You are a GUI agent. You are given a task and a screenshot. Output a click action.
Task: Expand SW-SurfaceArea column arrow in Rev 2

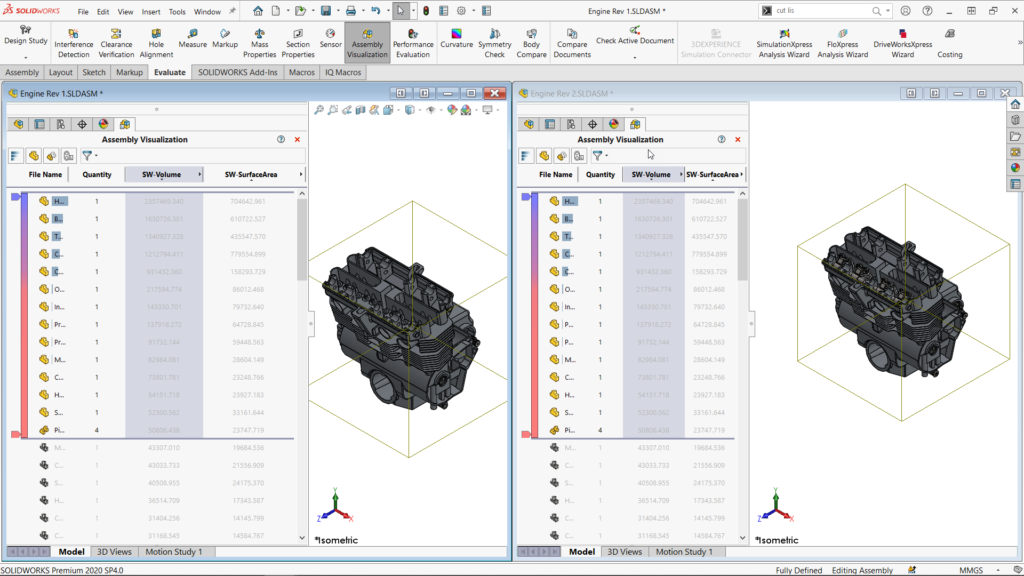741,174
